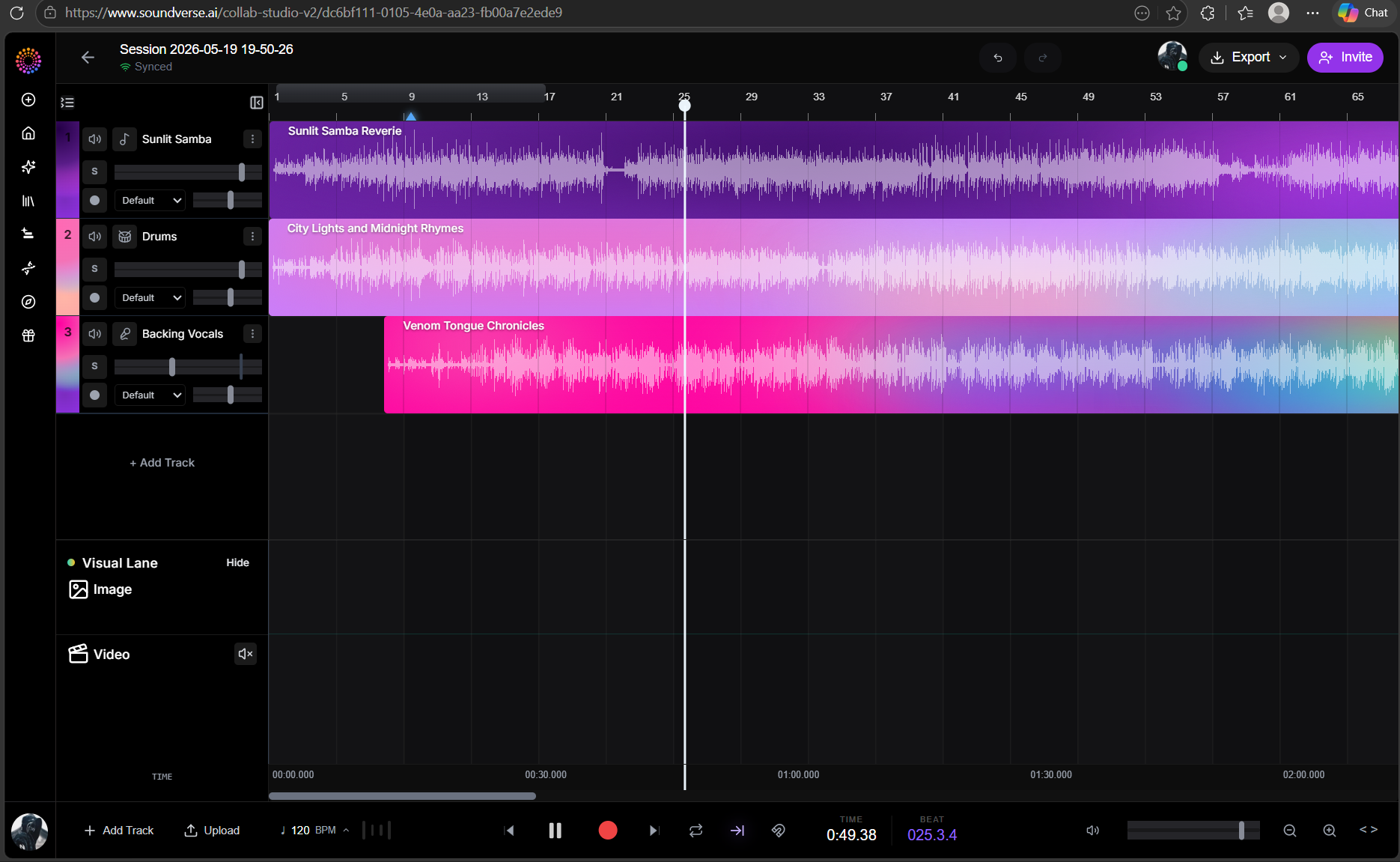1400x862 pixels.
Task: Open the library icon in left sidebar
Action: (x=28, y=201)
